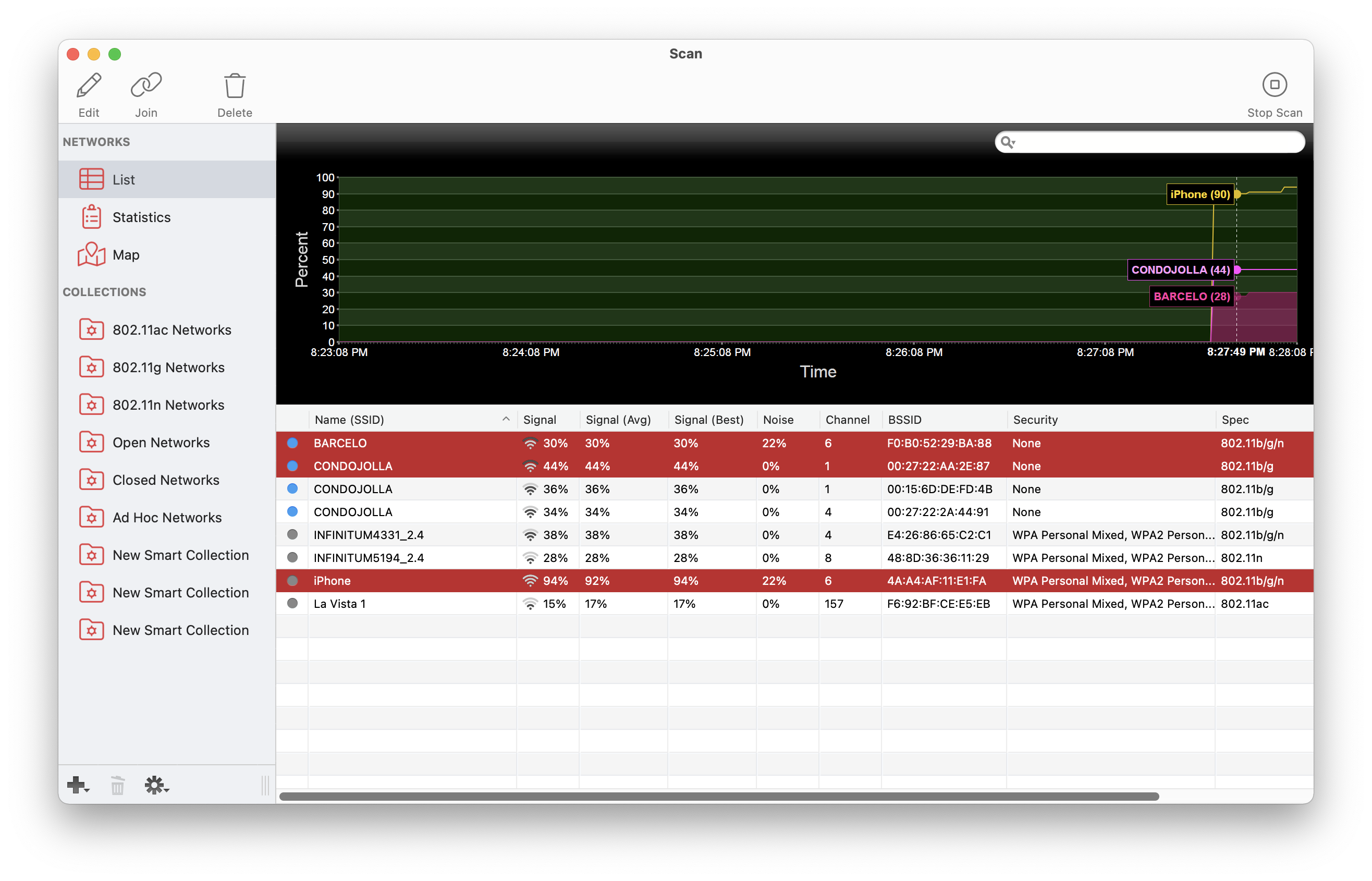This screenshot has width=1372, height=881.
Task: Click the horizontal scrollbar below the table
Action: (718, 797)
